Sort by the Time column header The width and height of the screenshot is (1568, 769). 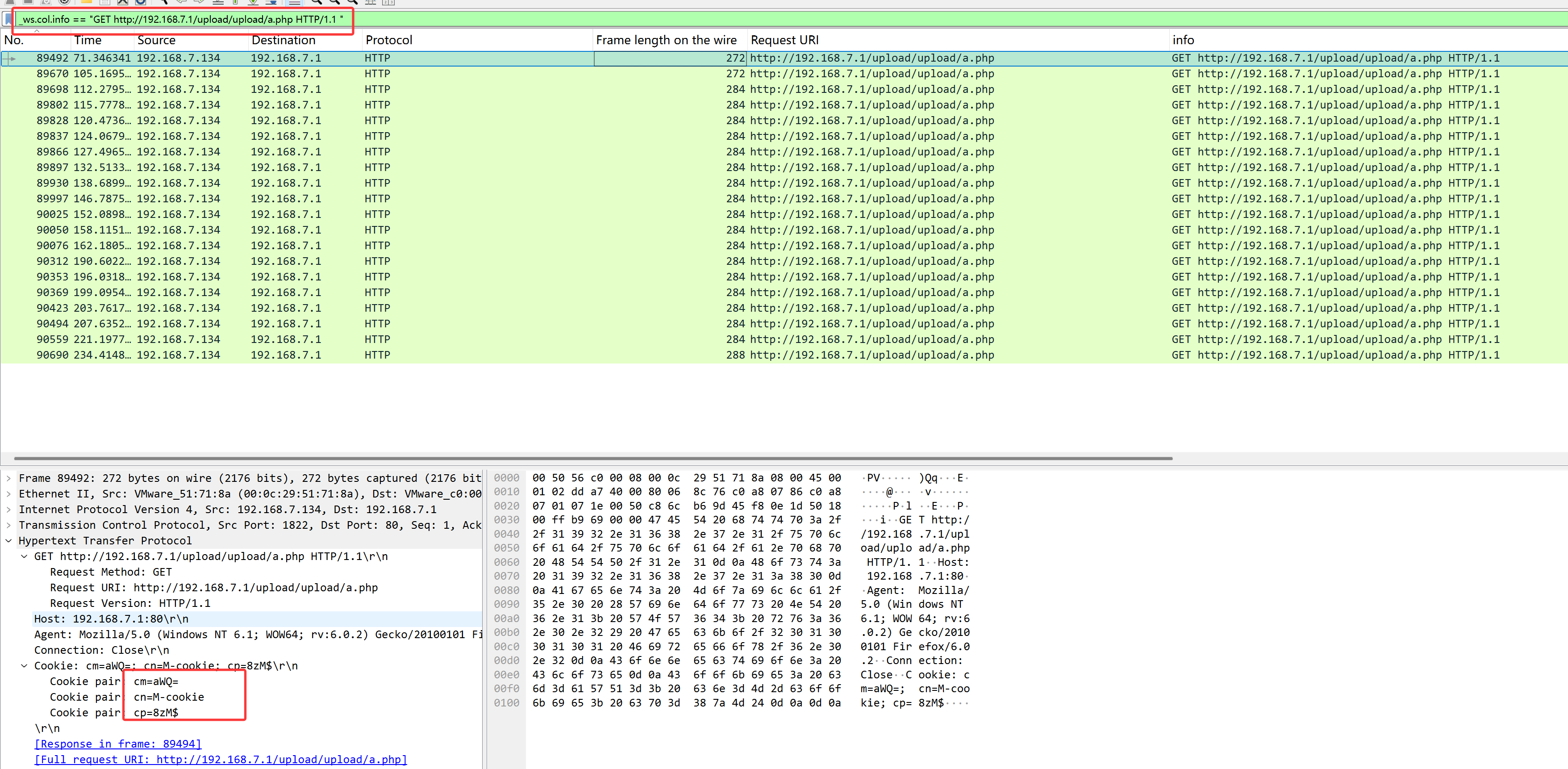(x=88, y=40)
